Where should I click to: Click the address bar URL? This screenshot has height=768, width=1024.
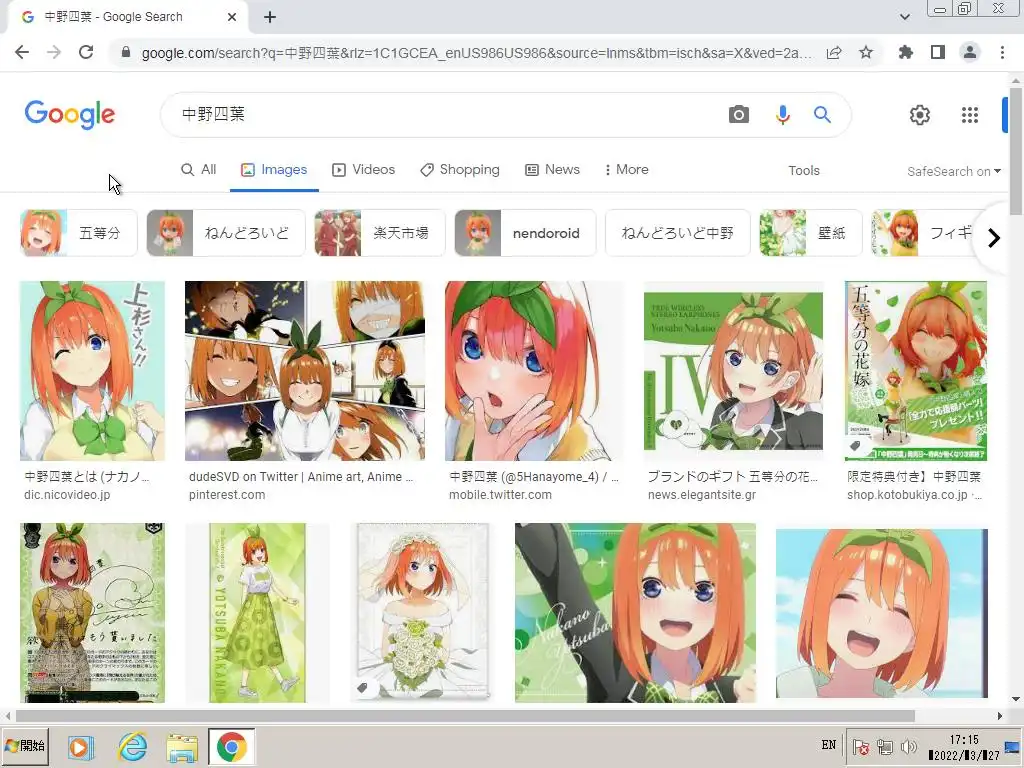click(477, 53)
